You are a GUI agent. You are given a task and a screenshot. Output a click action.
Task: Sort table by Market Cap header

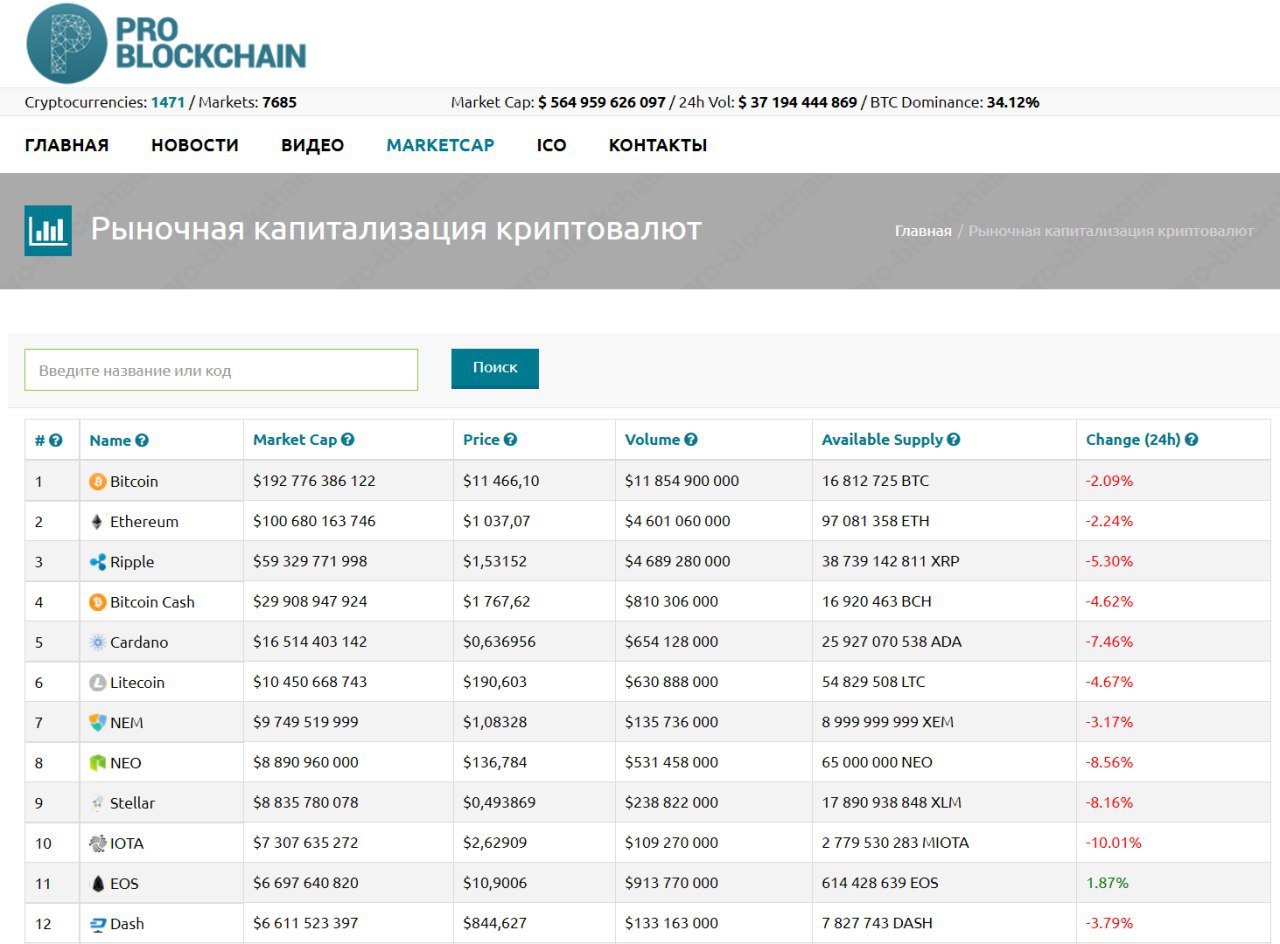point(295,440)
